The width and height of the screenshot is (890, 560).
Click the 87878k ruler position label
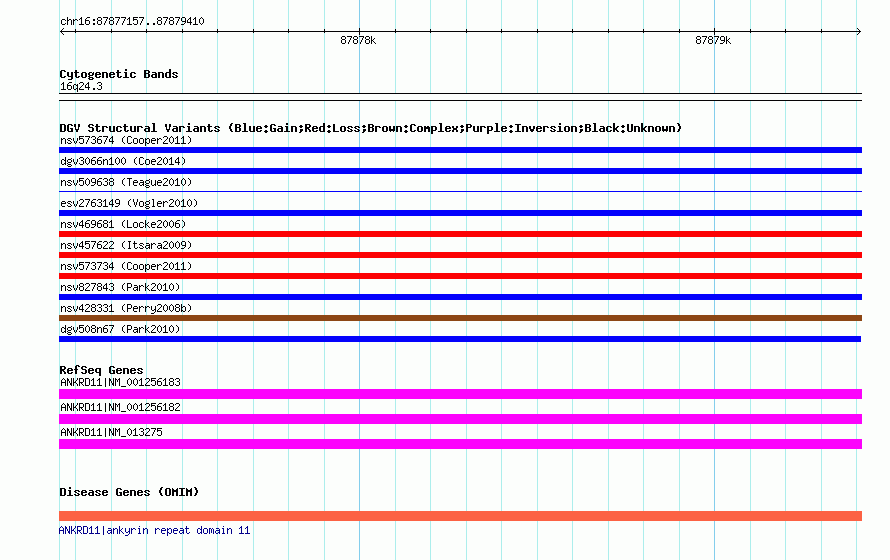(358, 40)
